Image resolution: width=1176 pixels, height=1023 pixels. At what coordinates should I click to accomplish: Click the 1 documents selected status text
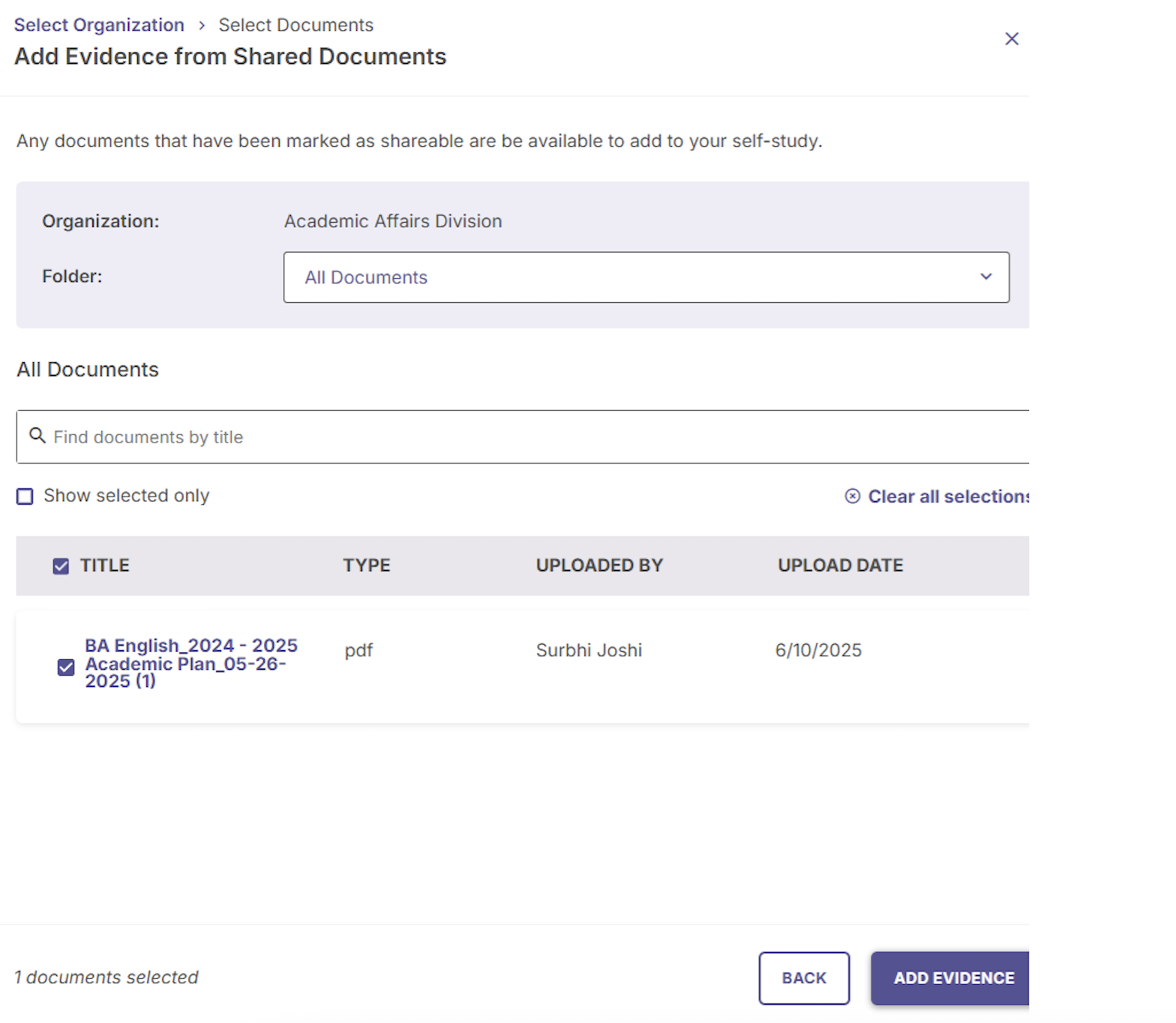[106, 977]
